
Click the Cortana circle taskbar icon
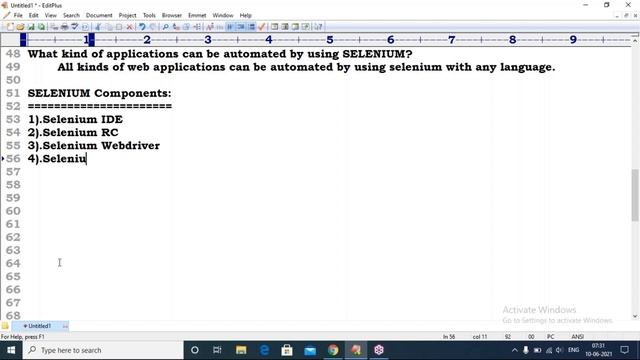click(x=195, y=350)
